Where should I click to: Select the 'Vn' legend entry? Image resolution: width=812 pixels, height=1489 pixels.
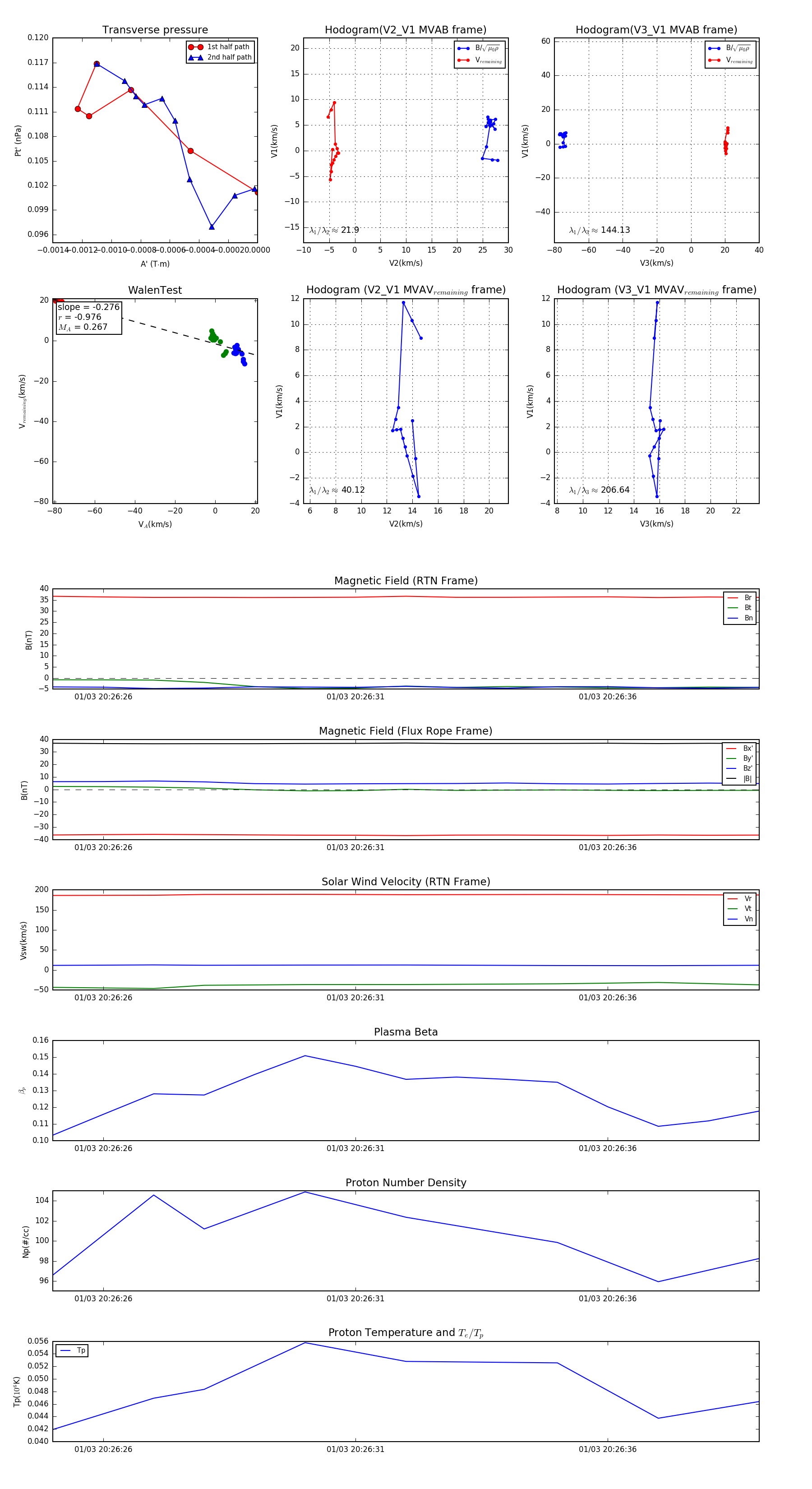click(740, 919)
